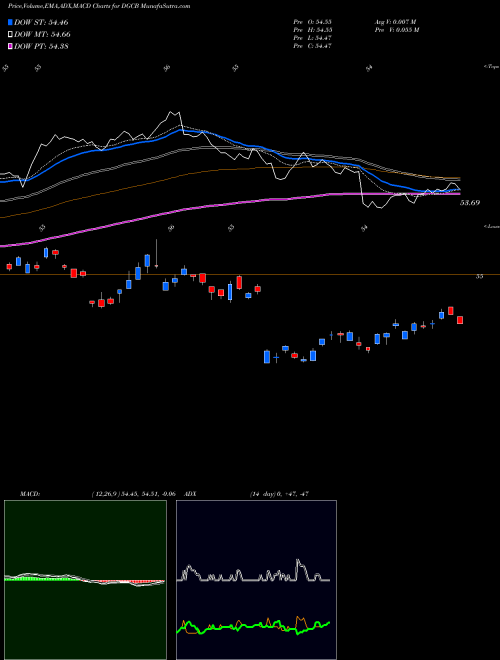
Task: Click the 'MACD:' panel heading
Action: pos(30,494)
